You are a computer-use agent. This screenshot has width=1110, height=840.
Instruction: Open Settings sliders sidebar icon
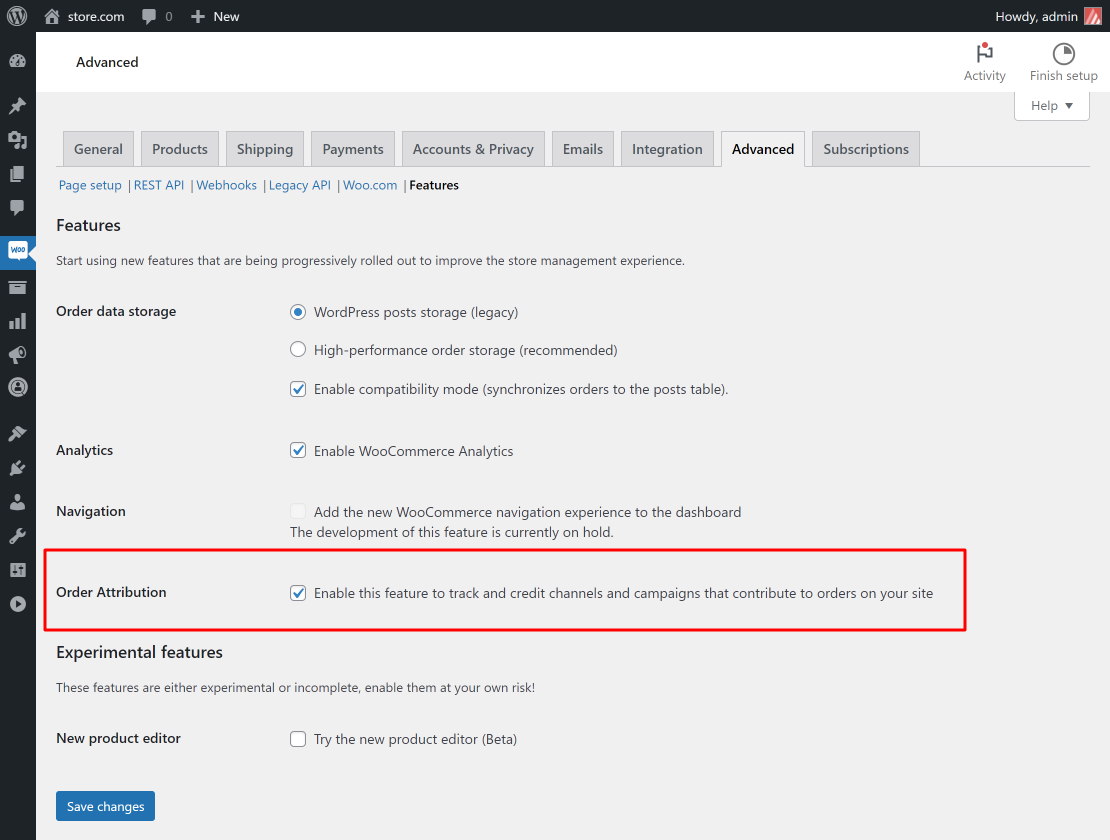tap(18, 570)
